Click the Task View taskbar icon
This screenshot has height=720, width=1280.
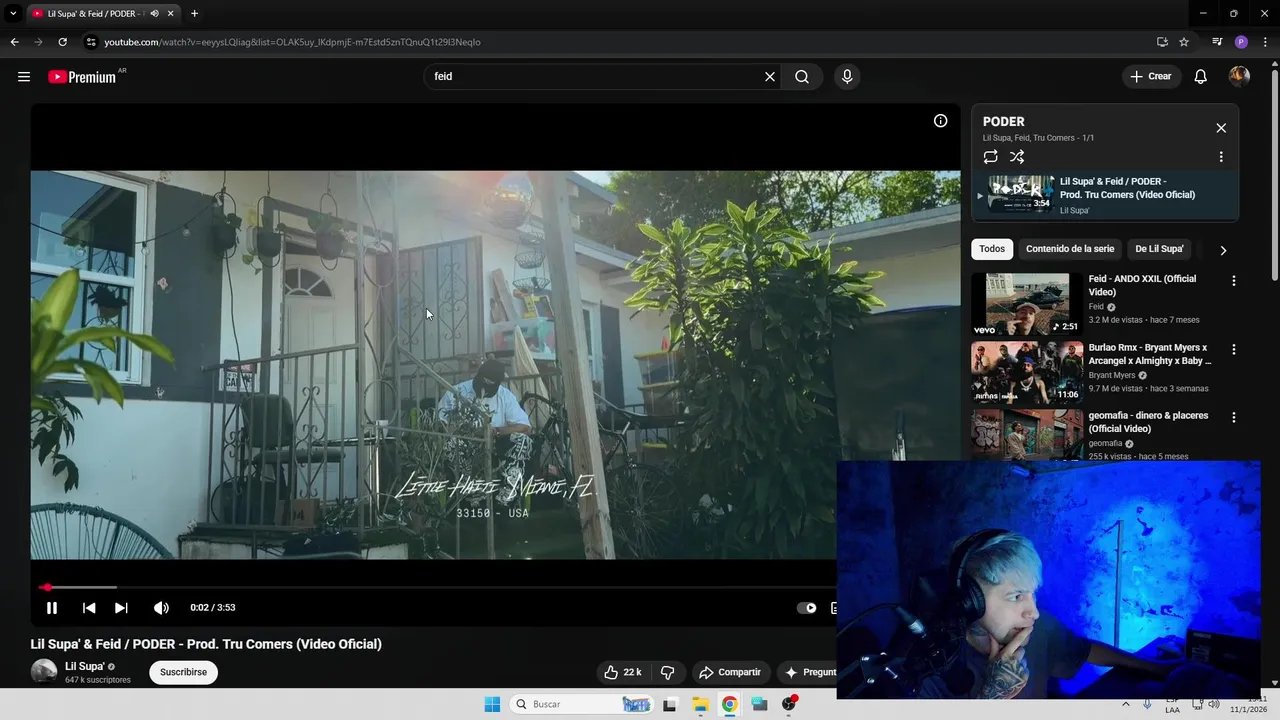coord(670,704)
